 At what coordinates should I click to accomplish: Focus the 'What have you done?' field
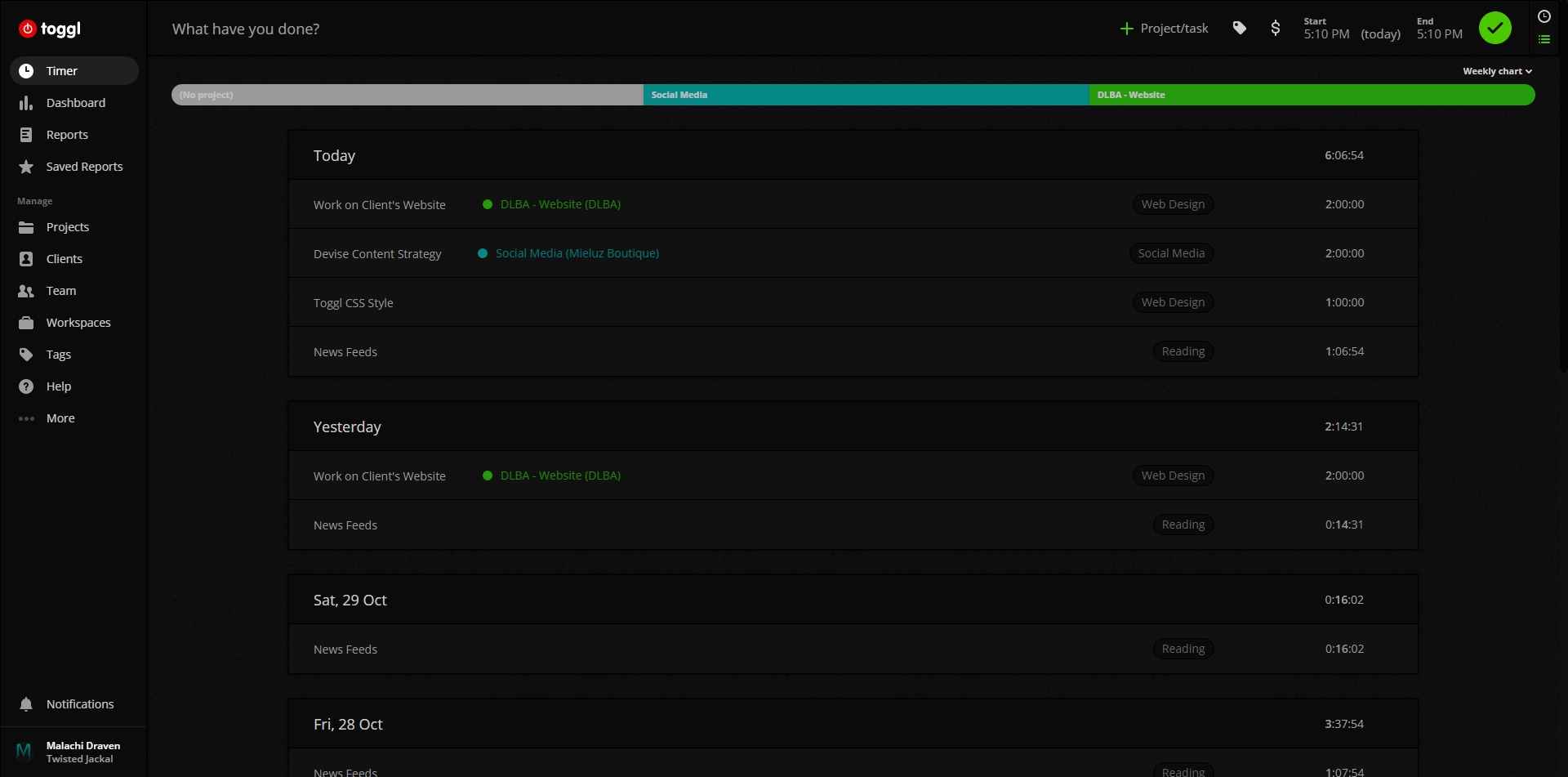tap(246, 29)
